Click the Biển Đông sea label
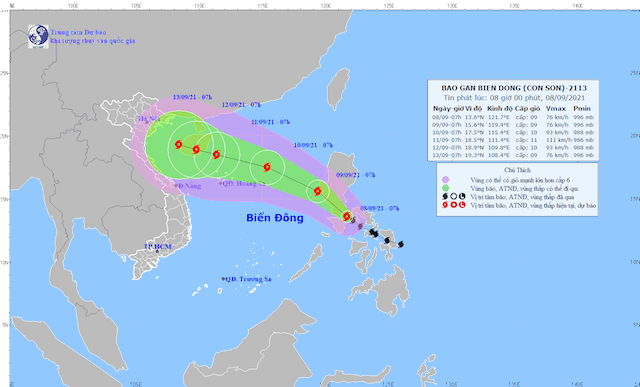The image size is (640, 387). click(x=275, y=218)
